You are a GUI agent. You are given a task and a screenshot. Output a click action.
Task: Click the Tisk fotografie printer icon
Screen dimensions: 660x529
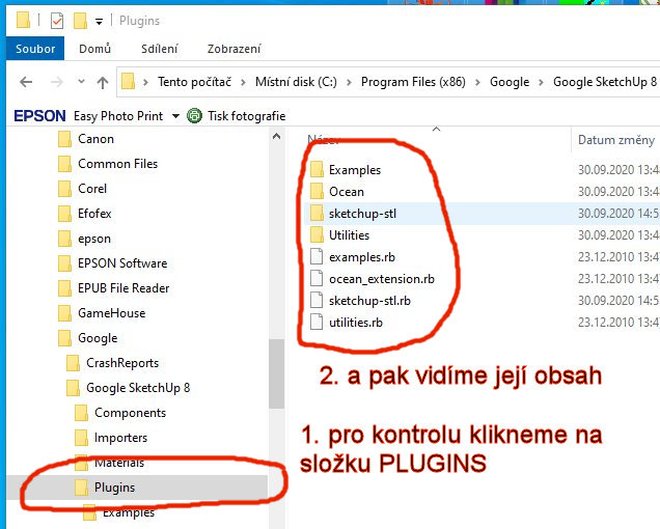[x=194, y=115]
